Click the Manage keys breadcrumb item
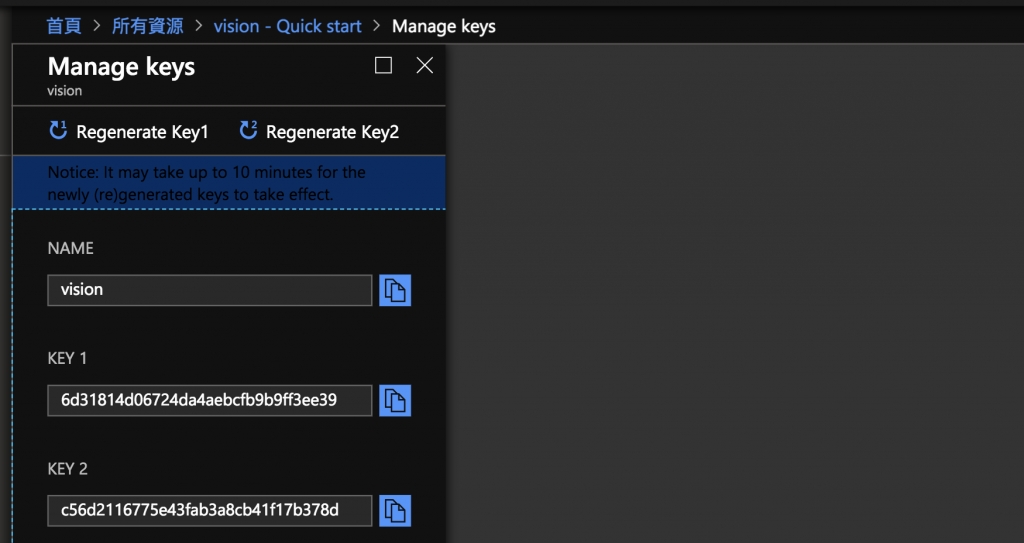Image resolution: width=1024 pixels, height=543 pixels. [x=443, y=26]
